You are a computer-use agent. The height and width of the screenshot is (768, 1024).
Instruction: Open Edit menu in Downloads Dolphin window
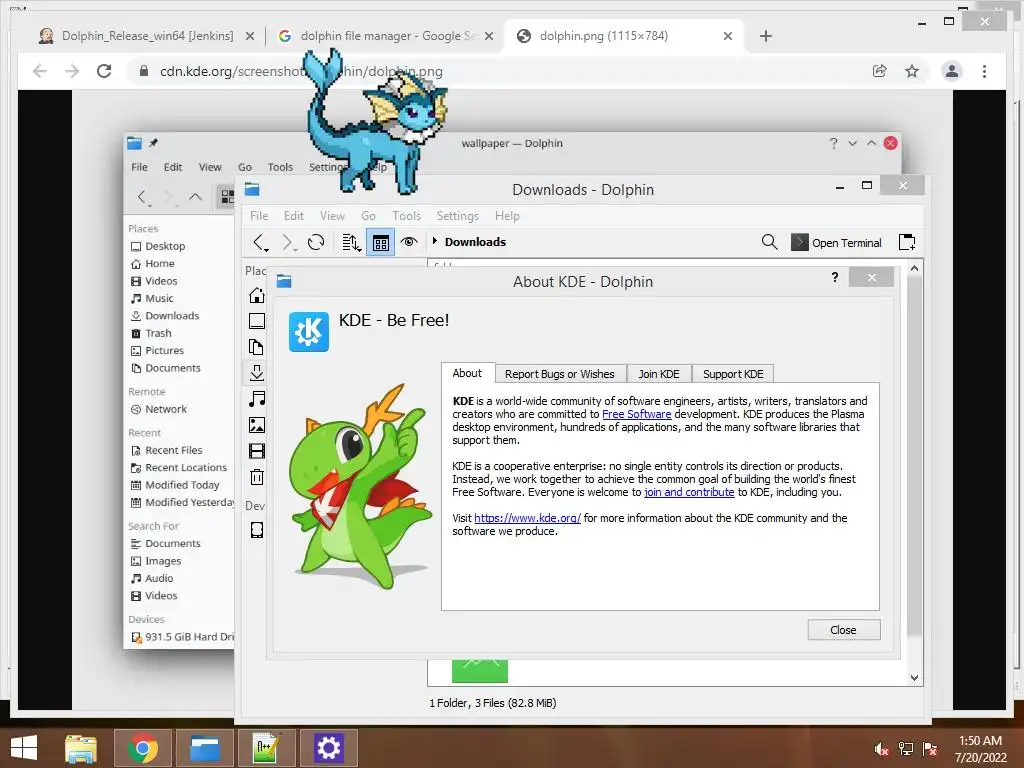(x=293, y=216)
